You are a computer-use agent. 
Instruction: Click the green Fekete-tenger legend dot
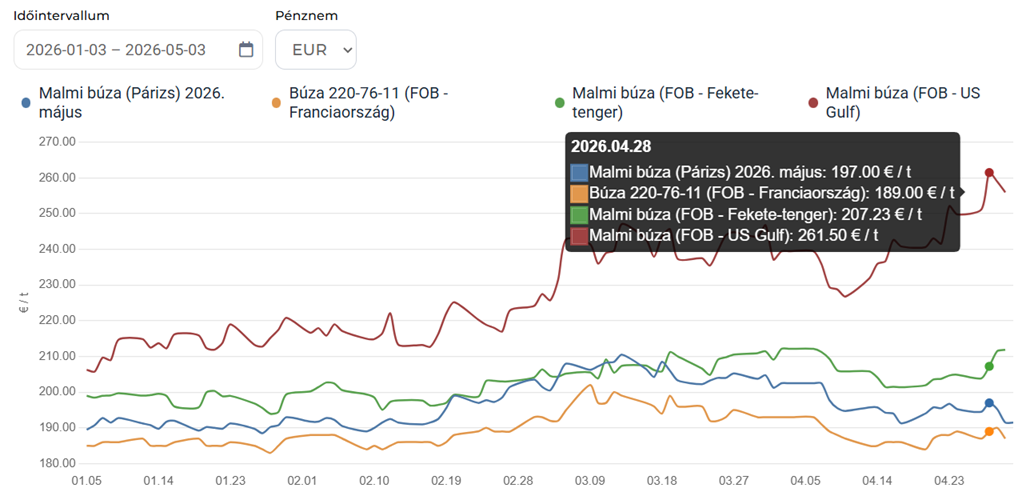pos(559,102)
